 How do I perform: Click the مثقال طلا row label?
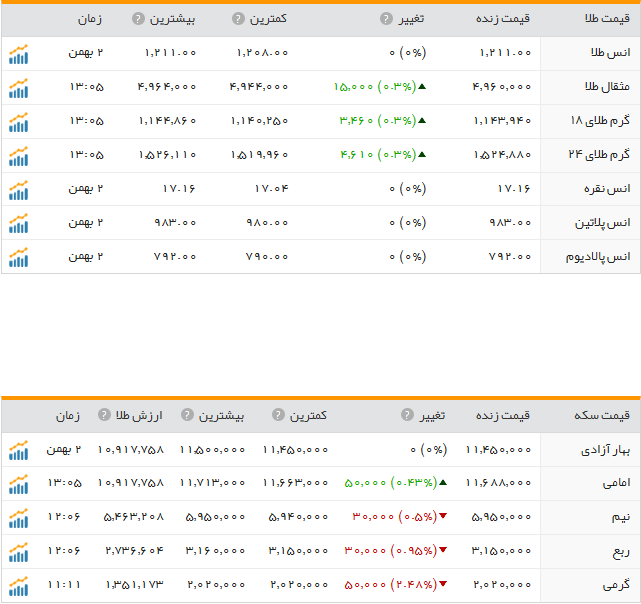coord(607,87)
